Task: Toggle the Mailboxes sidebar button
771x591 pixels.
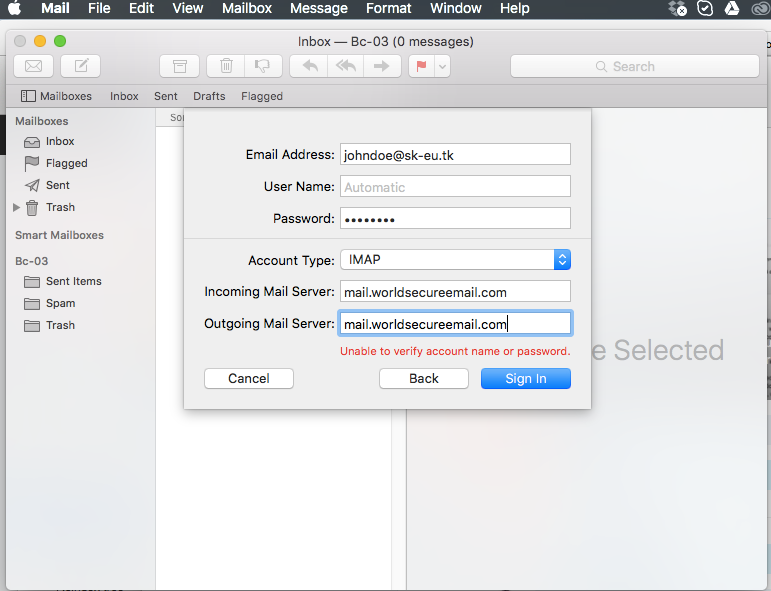Action: 56,96
